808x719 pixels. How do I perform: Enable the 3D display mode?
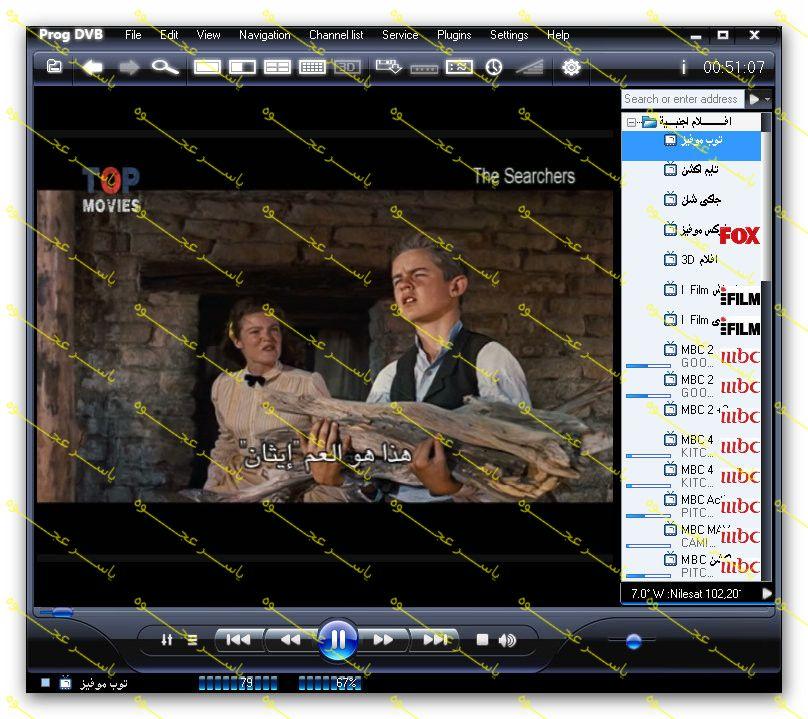click(347, 67)
